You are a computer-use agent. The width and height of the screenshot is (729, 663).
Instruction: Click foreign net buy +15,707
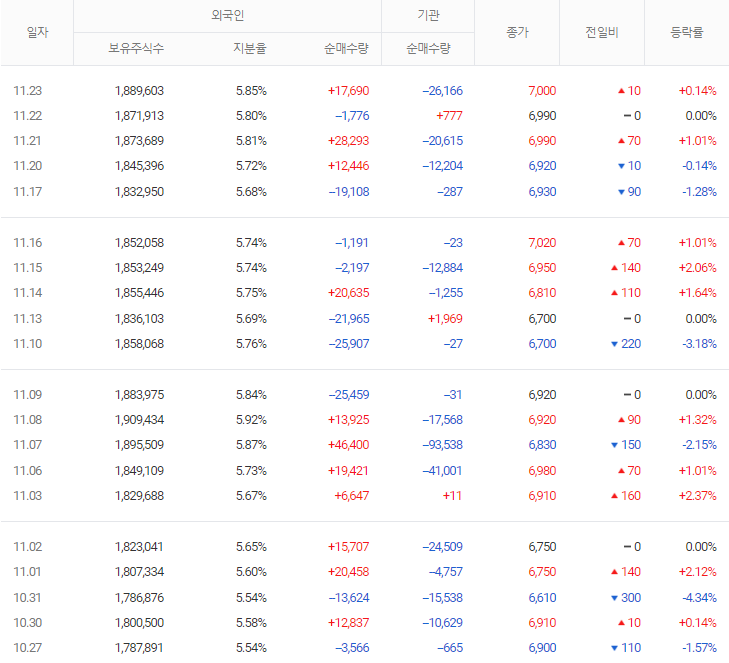(348, 547)
